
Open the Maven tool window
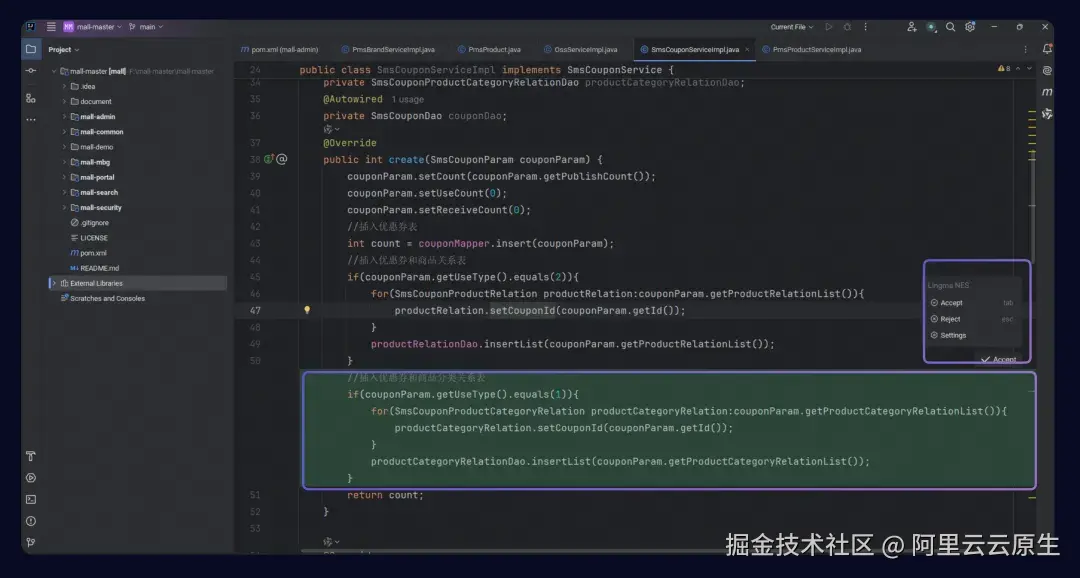[x=1047, y=92]
